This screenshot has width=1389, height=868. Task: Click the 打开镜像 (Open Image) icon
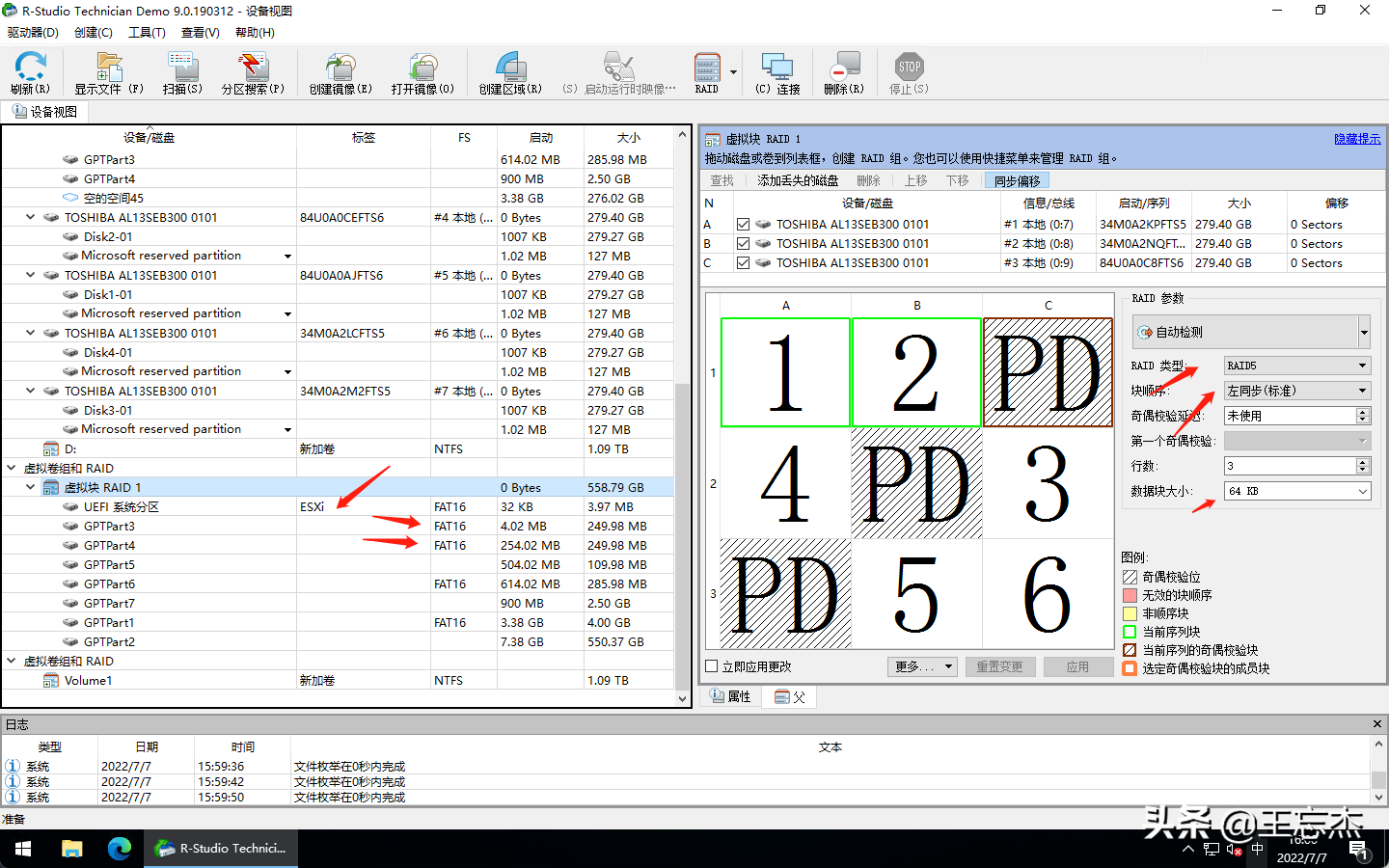422,72
